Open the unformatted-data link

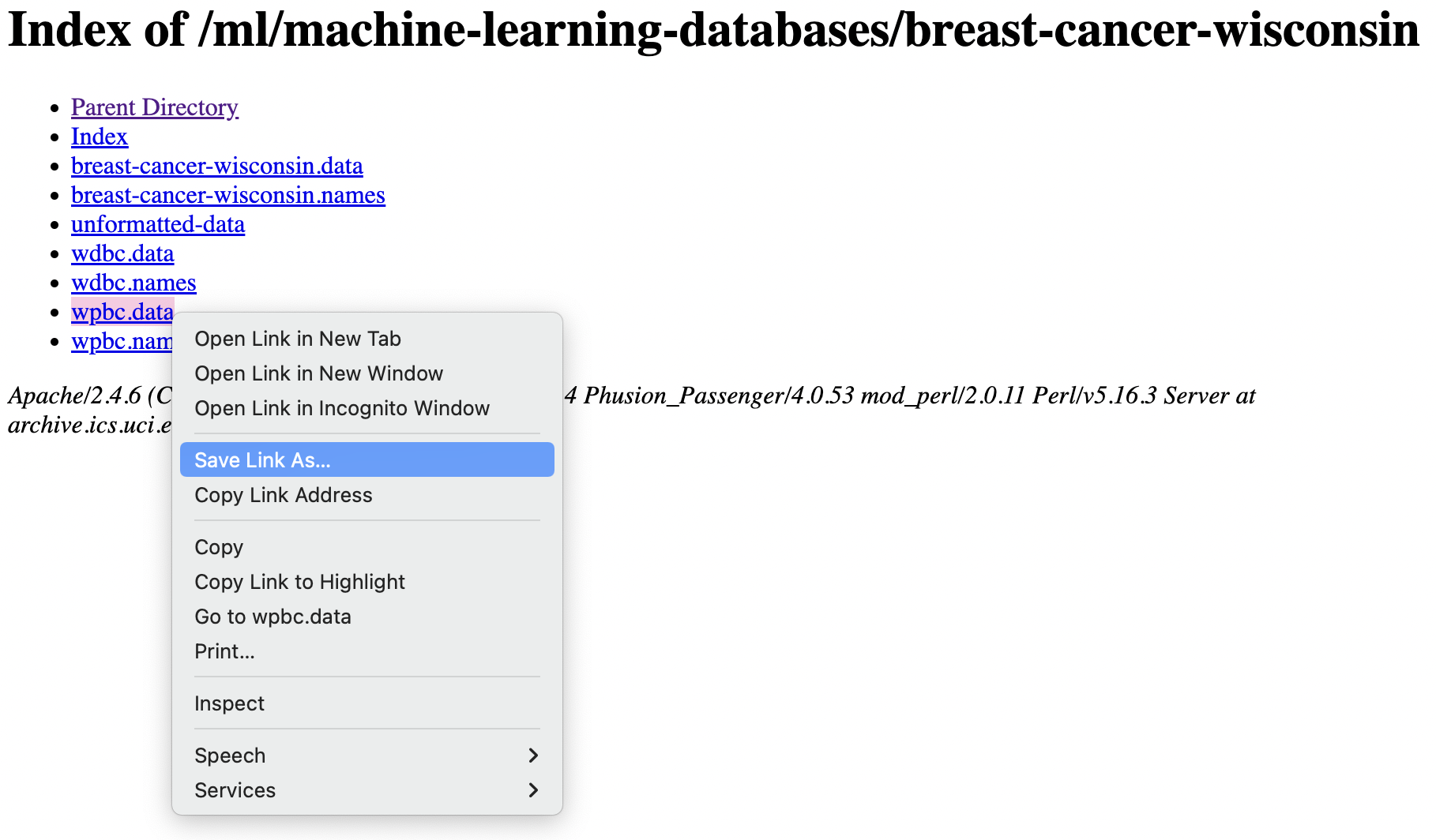[158, 224]
